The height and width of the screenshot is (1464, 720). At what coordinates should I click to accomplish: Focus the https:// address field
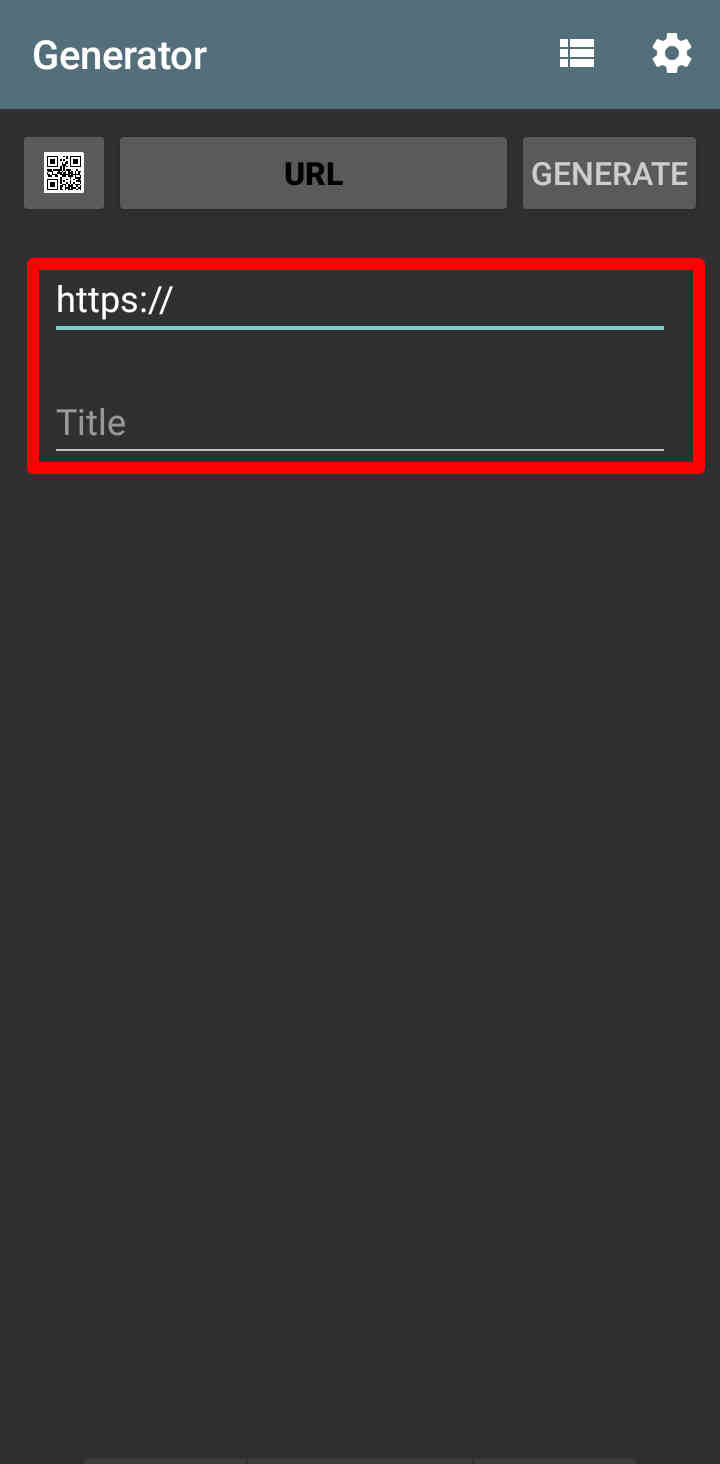tap(360, 300)
